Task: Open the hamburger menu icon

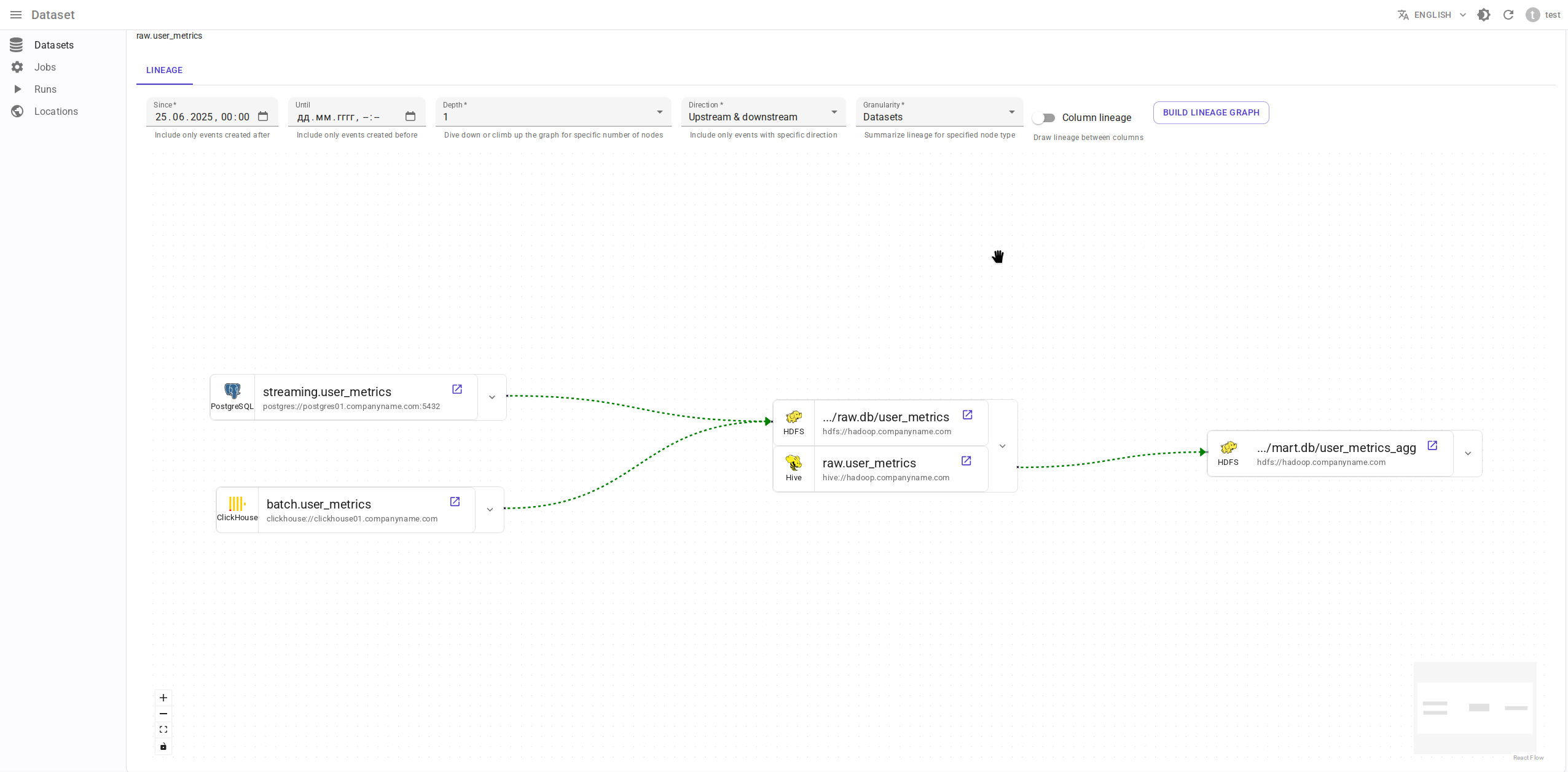Action: click(16, 15)
